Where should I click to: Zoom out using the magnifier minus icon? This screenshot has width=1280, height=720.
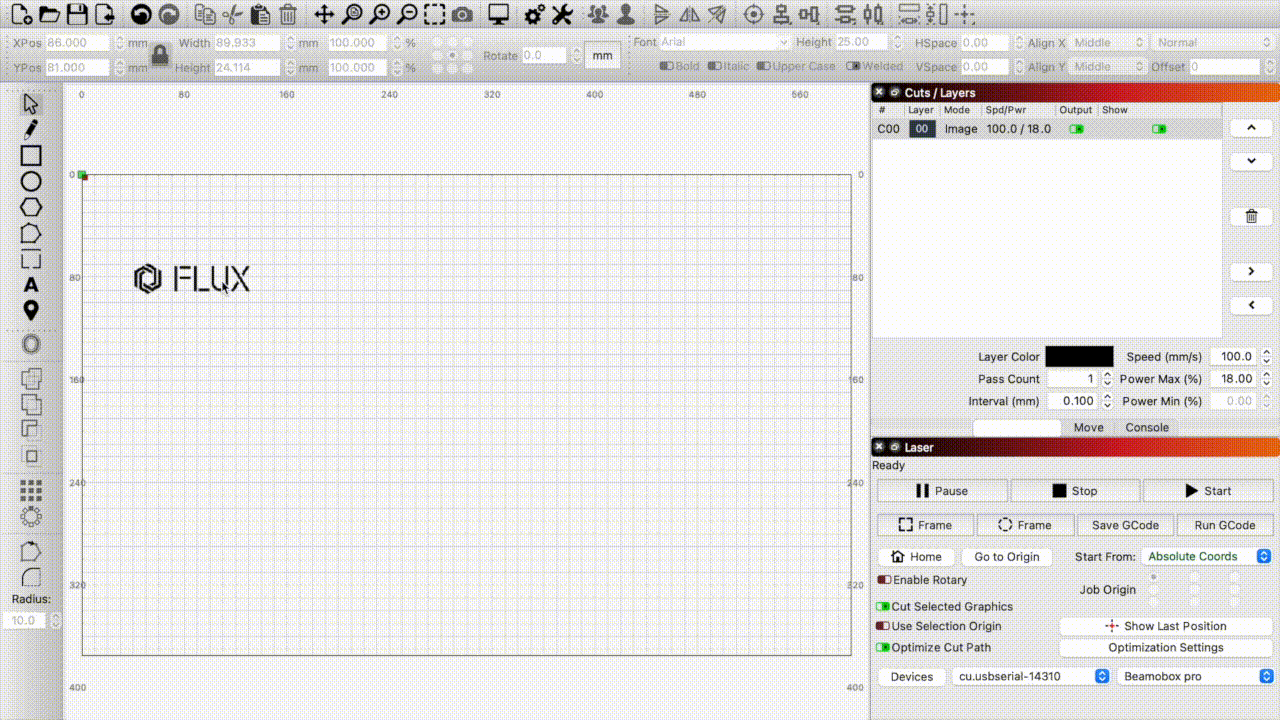407,14
